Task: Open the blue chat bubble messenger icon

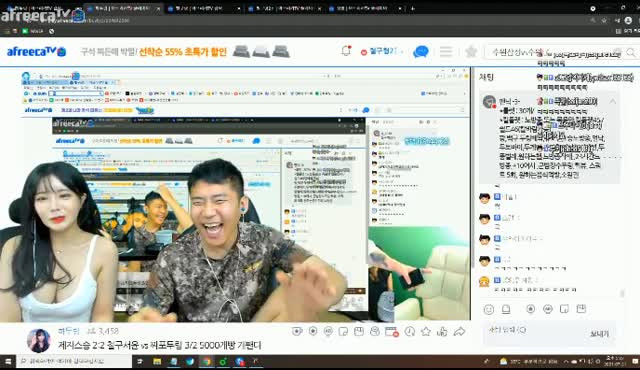Action: coord(421,52)
